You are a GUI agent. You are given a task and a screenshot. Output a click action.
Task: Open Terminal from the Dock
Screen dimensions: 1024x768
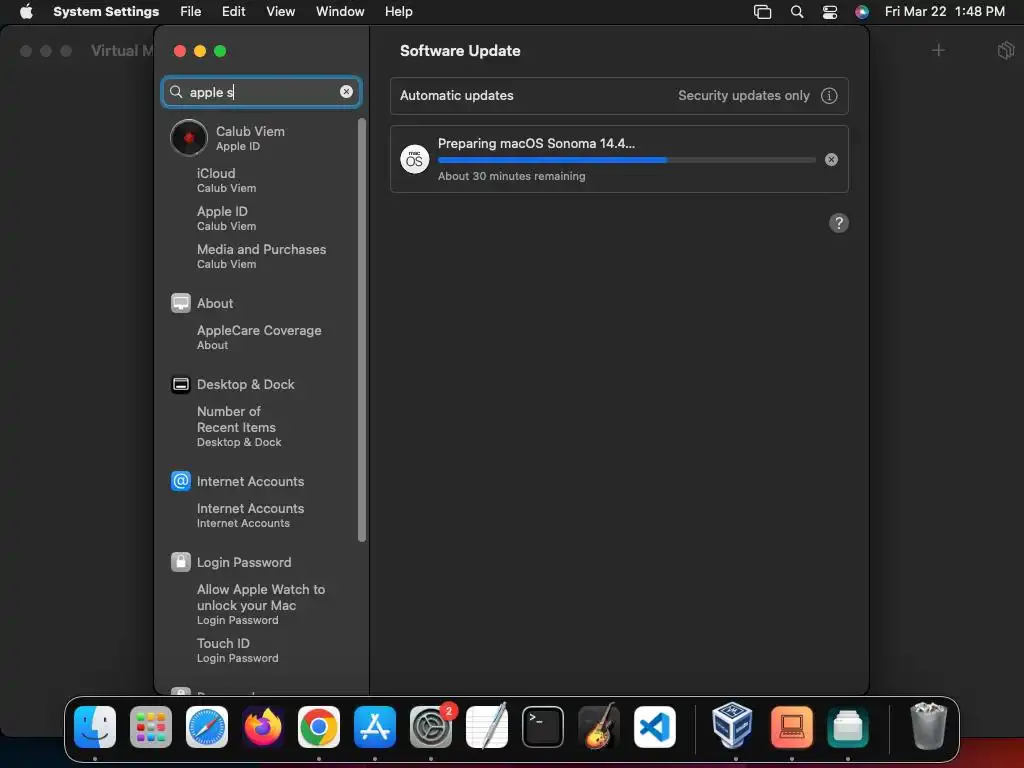pos(543,727)
